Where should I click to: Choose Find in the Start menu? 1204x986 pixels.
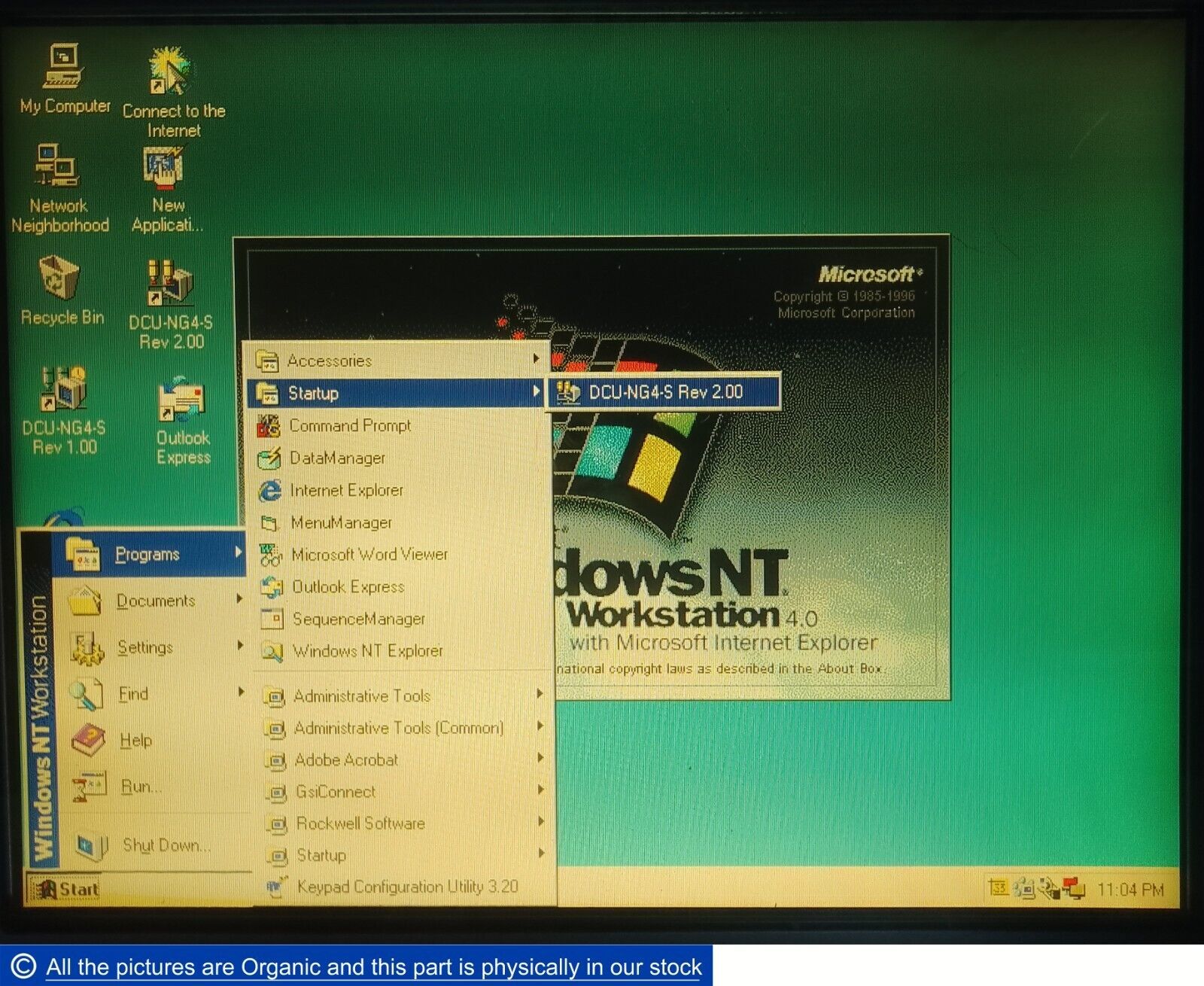(153, 694)
